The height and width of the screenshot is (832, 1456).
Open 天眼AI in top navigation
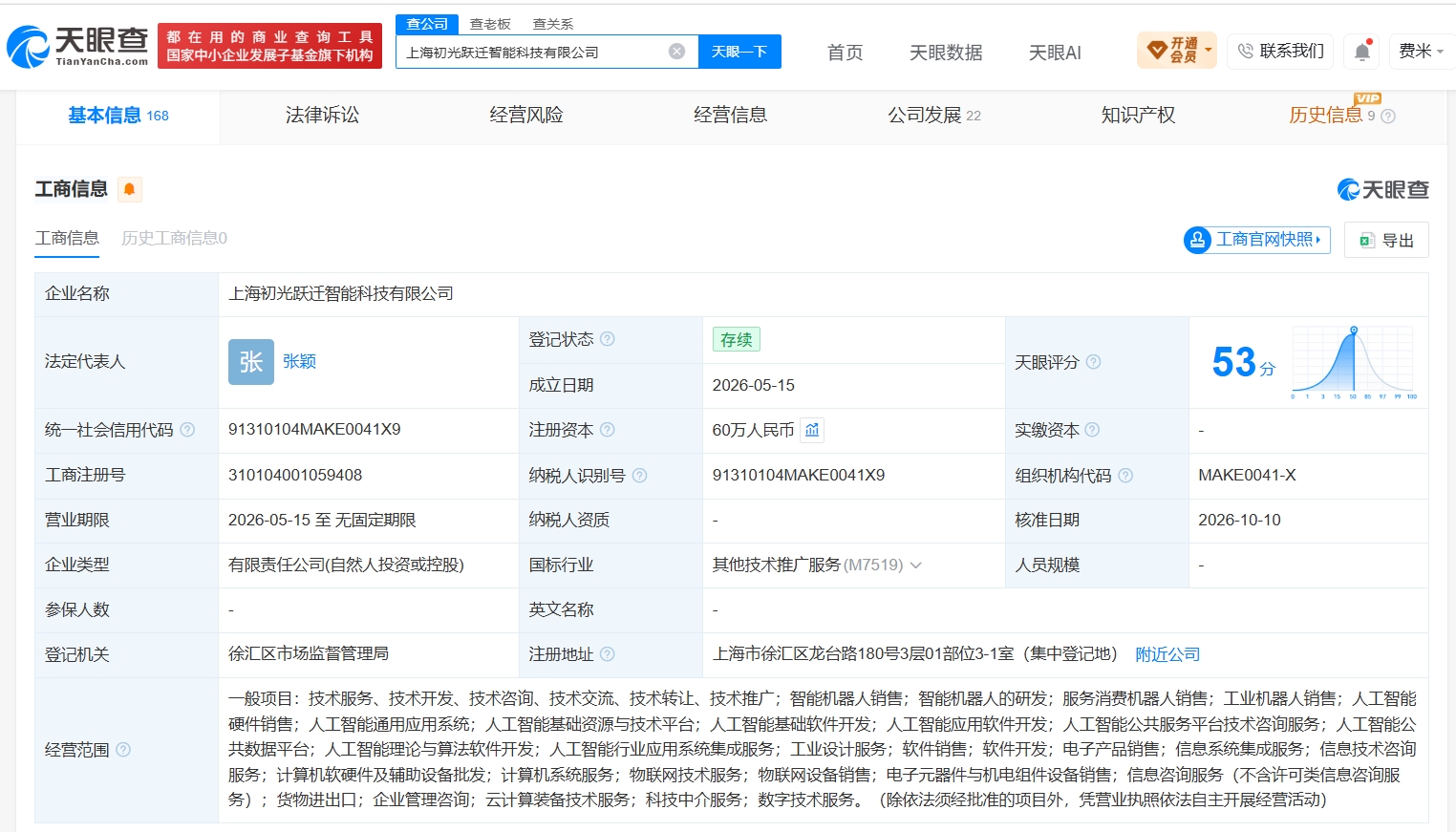point(1055,53)
